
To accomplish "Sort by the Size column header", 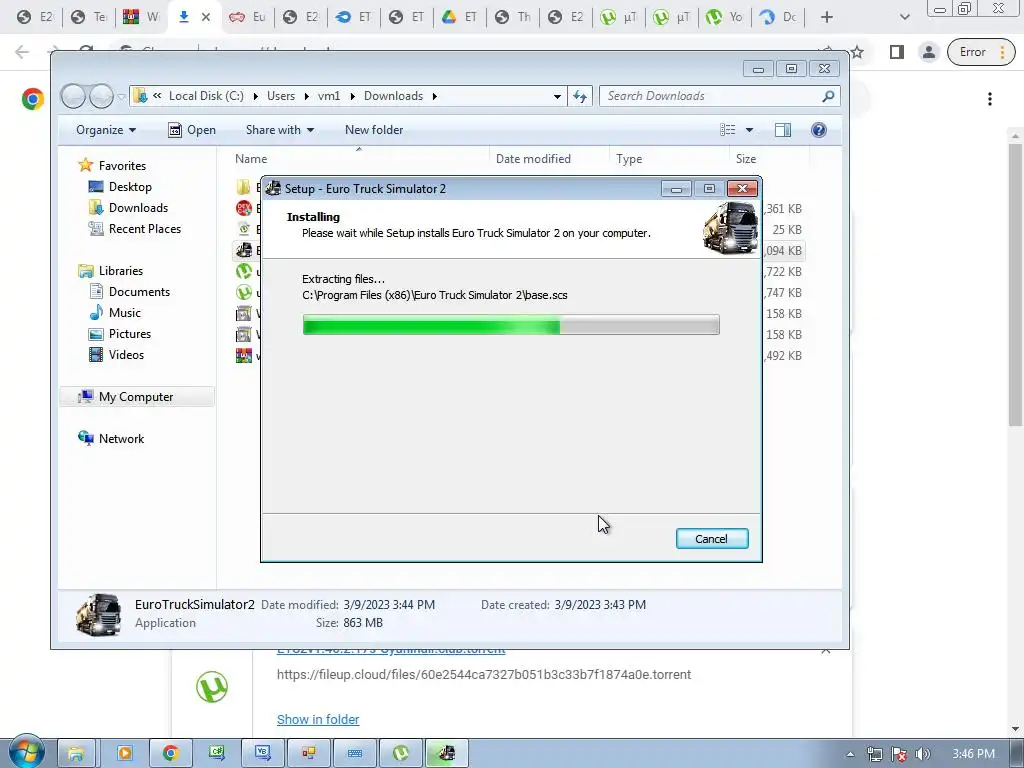I will pyautogui.click(x=746, y=159).
